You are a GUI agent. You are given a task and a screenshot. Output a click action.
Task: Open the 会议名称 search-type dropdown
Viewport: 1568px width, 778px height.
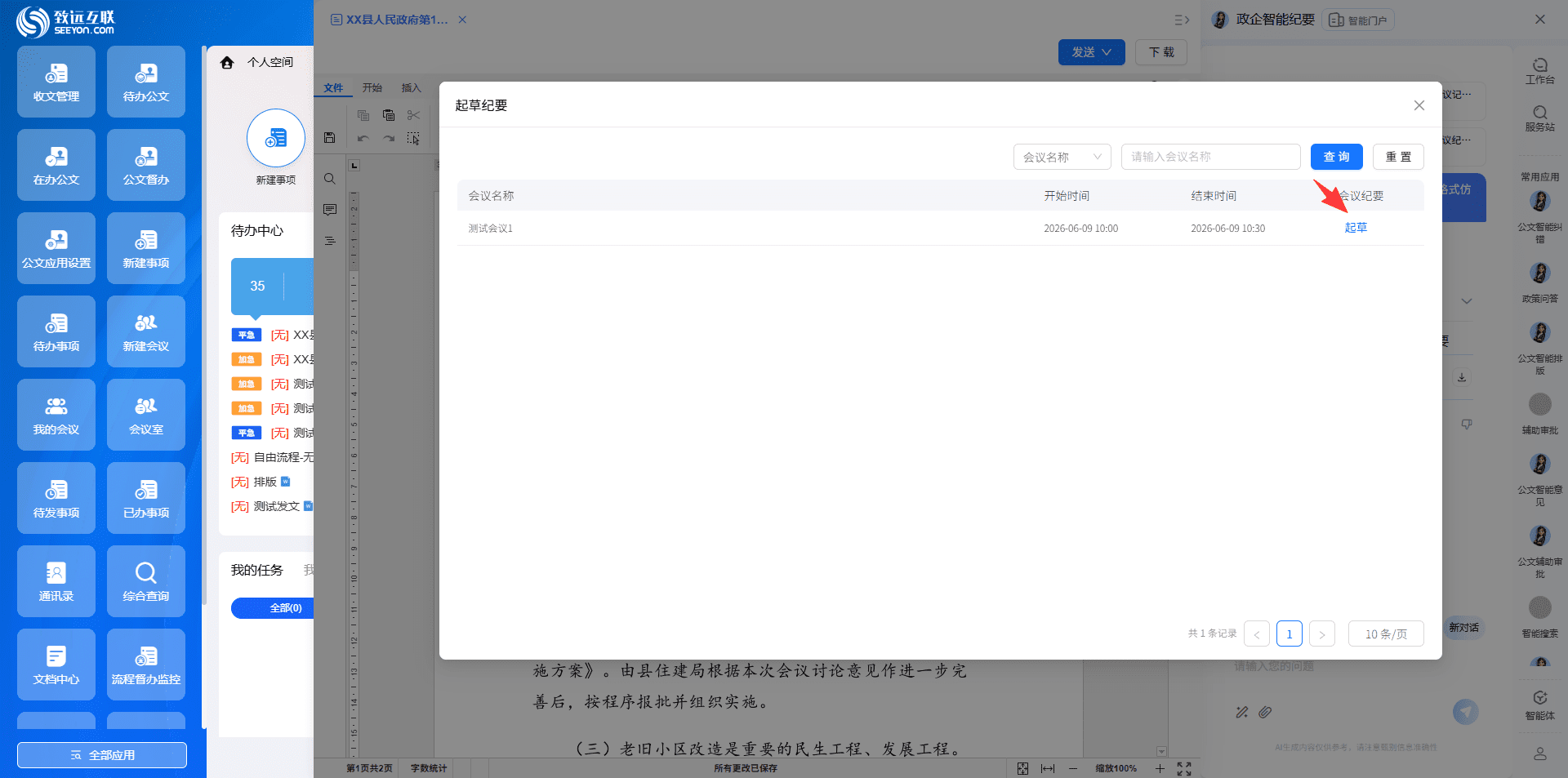[1062, 157]
